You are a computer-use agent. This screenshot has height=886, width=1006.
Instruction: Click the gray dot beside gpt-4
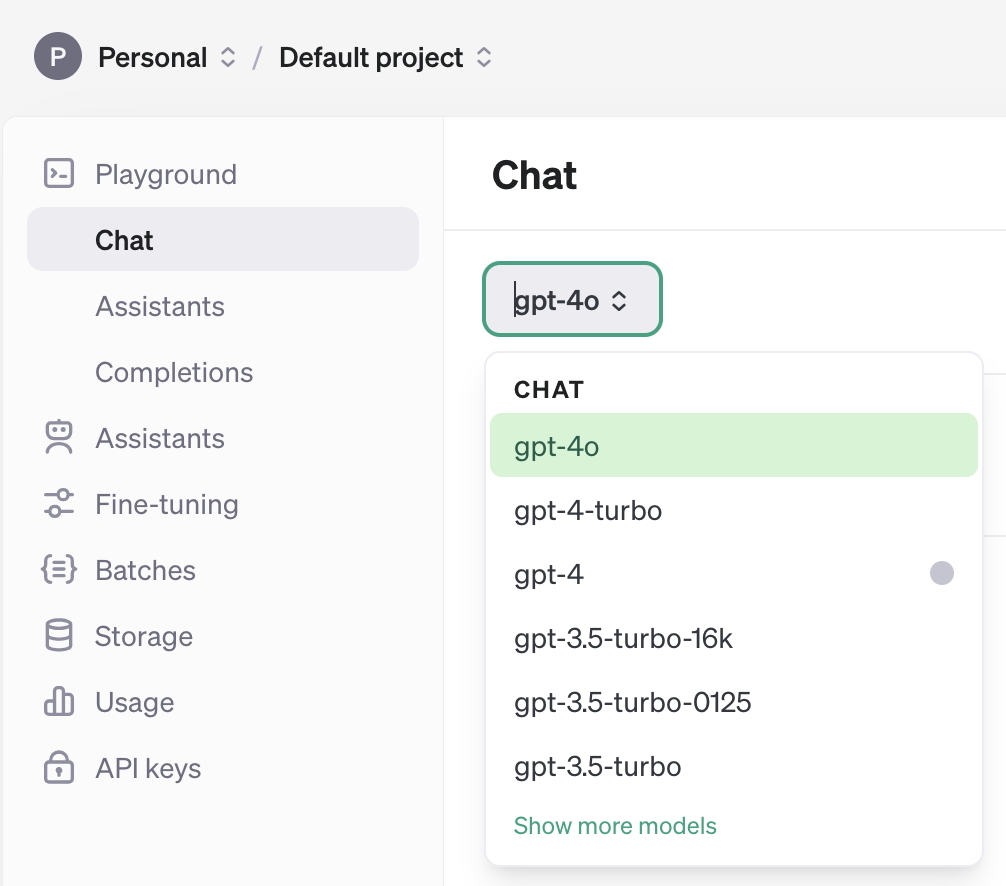point(941,573)
